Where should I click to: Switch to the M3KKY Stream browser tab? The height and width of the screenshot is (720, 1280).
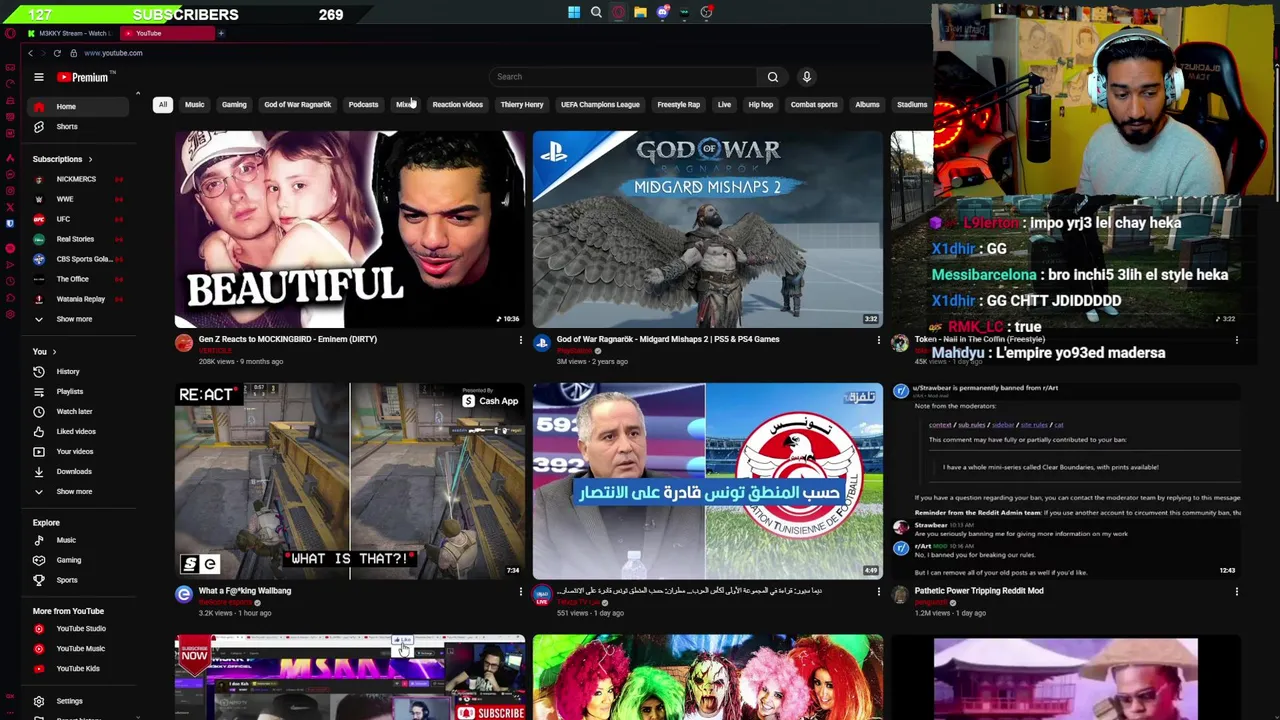(70, 33)
